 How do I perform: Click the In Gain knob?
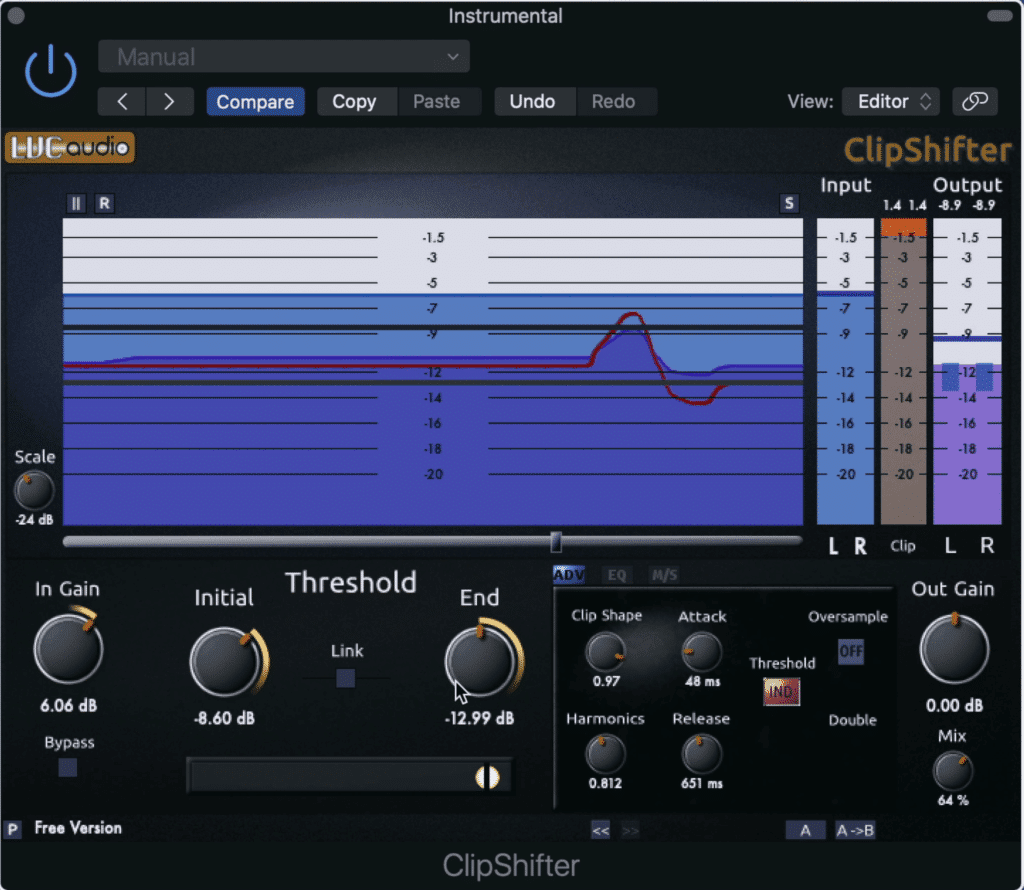pos(68,648)
